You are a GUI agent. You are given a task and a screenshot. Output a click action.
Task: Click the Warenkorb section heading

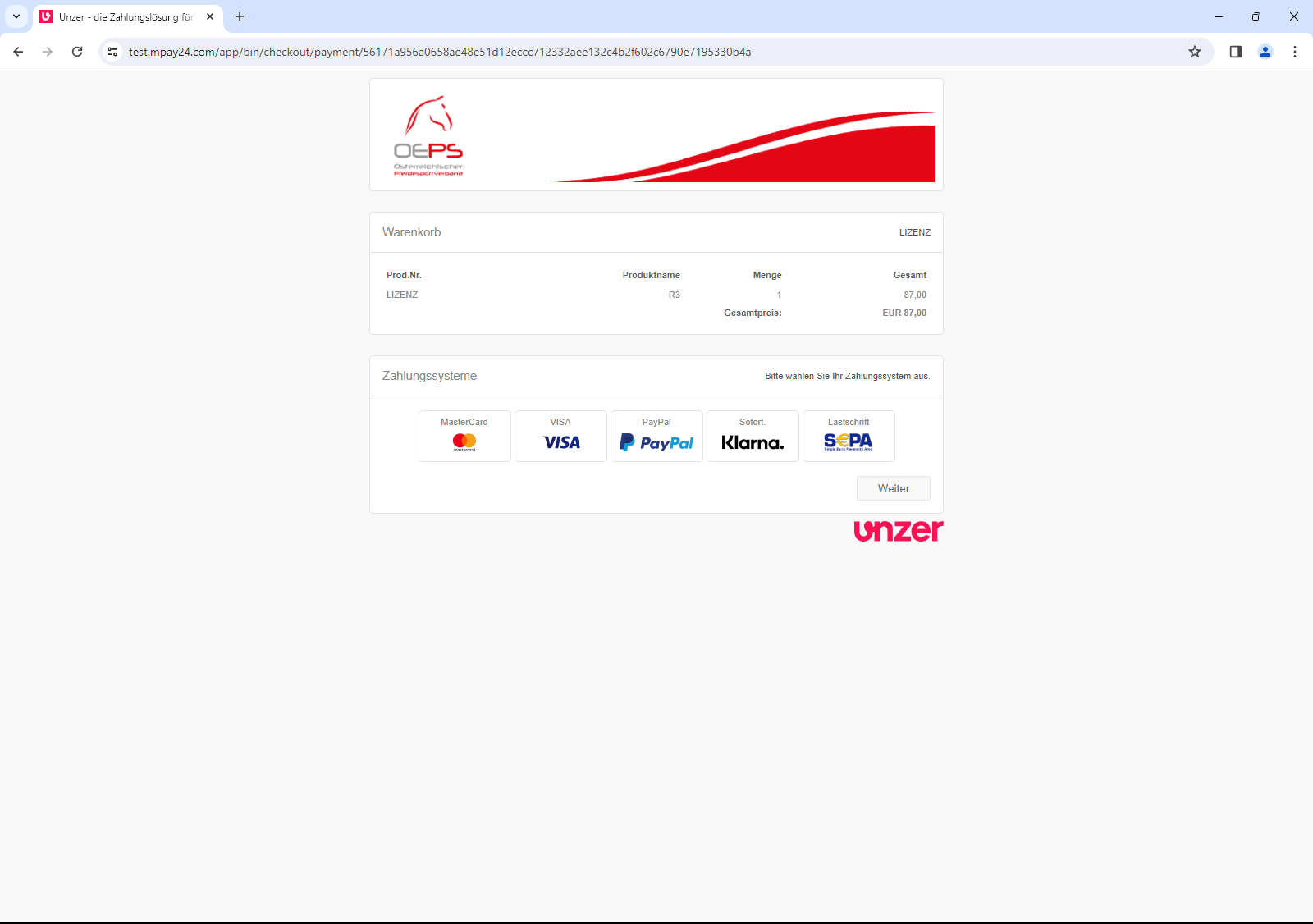click(411, 232)
